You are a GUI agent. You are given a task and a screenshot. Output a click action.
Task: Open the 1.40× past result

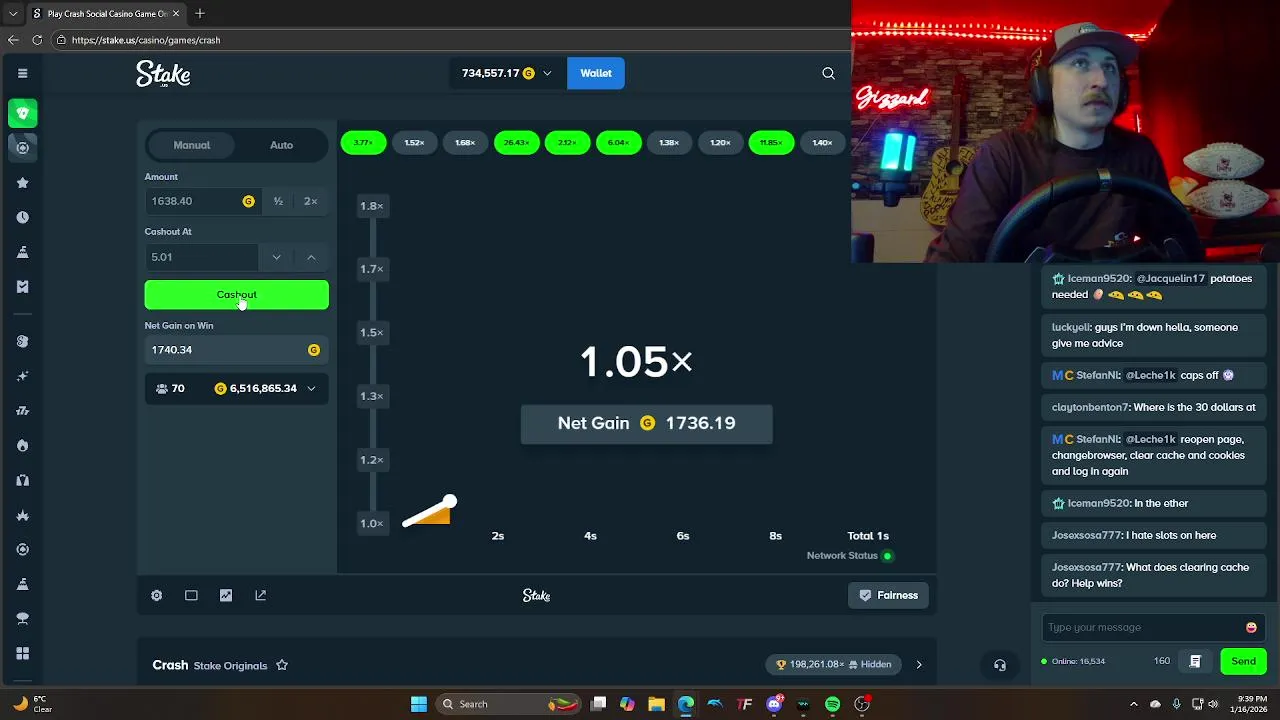point(822,143)
